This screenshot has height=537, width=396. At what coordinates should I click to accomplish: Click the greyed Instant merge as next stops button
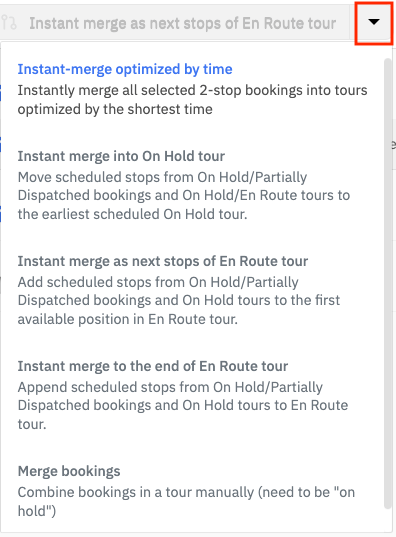[x=175, y=23]
